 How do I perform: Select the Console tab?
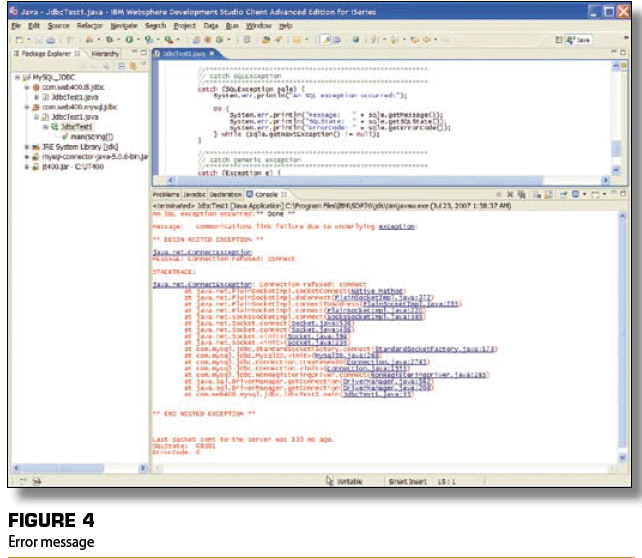266,194
